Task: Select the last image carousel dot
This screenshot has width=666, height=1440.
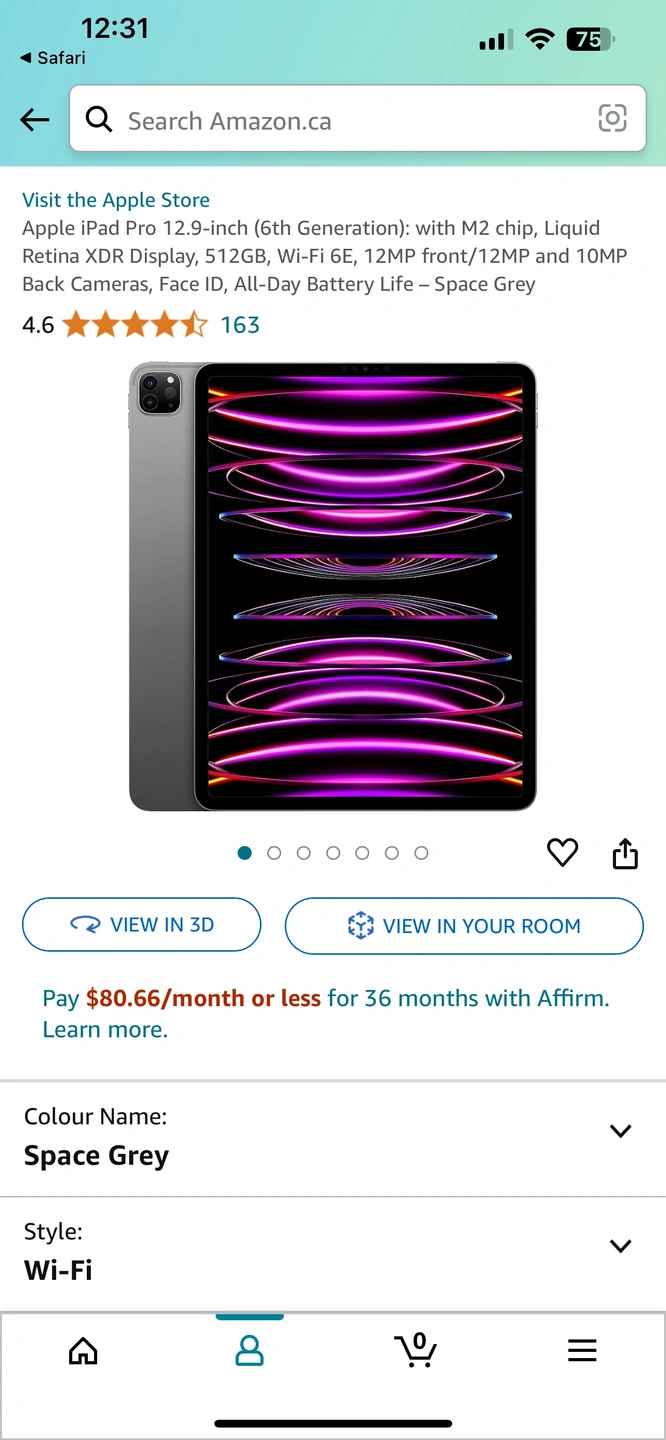Action: tap(421, 853)
